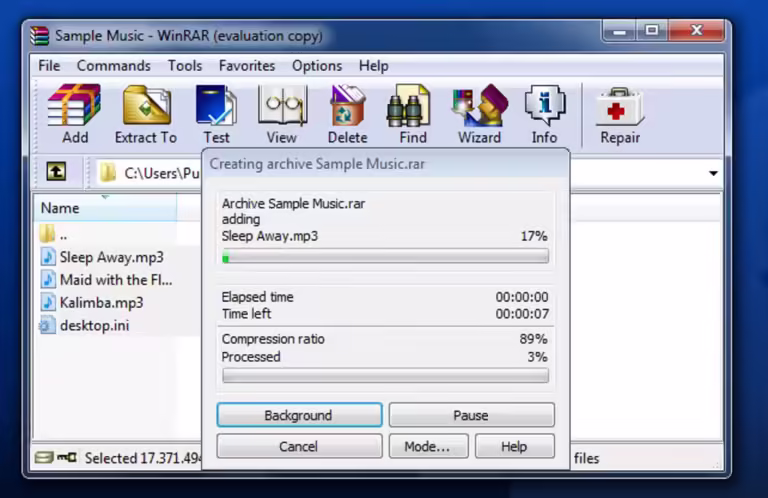Expand the address bar path dropdown

(713, 173)
